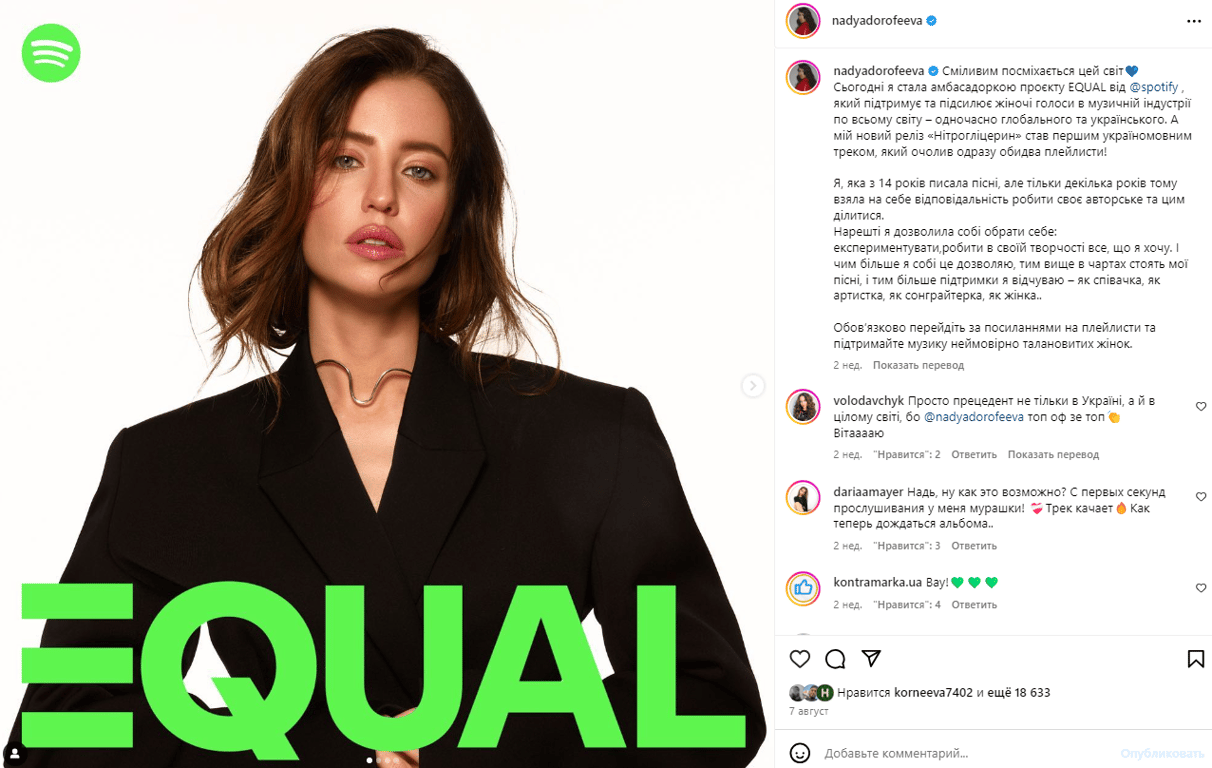The height and width of the screenshot is (768, 1212).
Task: Like volodavchyk's comment
Action: point(1201,406)
